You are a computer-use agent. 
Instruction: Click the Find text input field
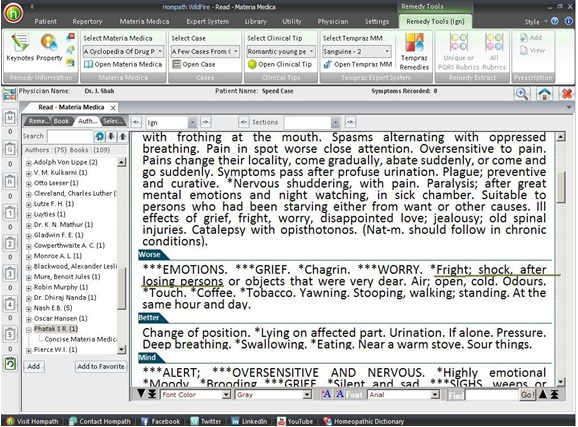pos(492,395)
